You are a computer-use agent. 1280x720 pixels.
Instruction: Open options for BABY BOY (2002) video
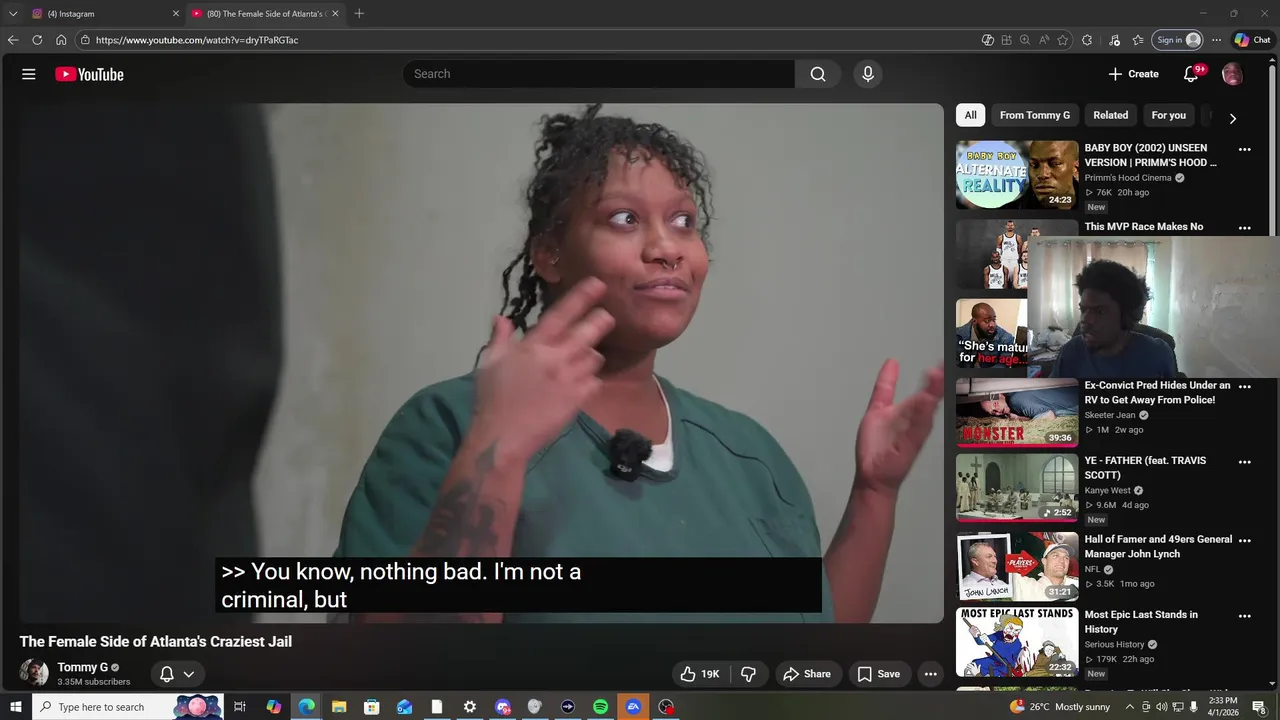point(1245,149)
